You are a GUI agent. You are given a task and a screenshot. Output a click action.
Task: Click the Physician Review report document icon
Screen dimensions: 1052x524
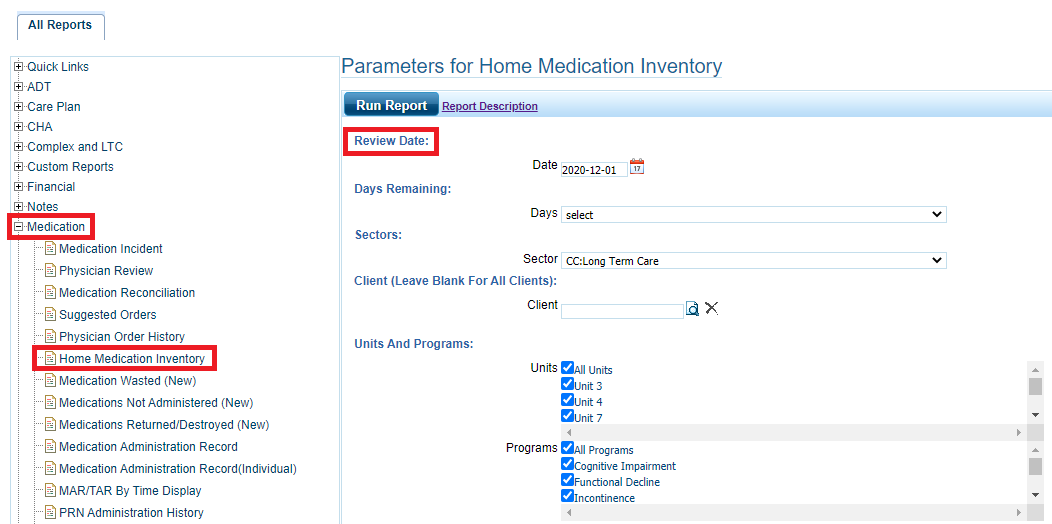click(x=50, y=271)
